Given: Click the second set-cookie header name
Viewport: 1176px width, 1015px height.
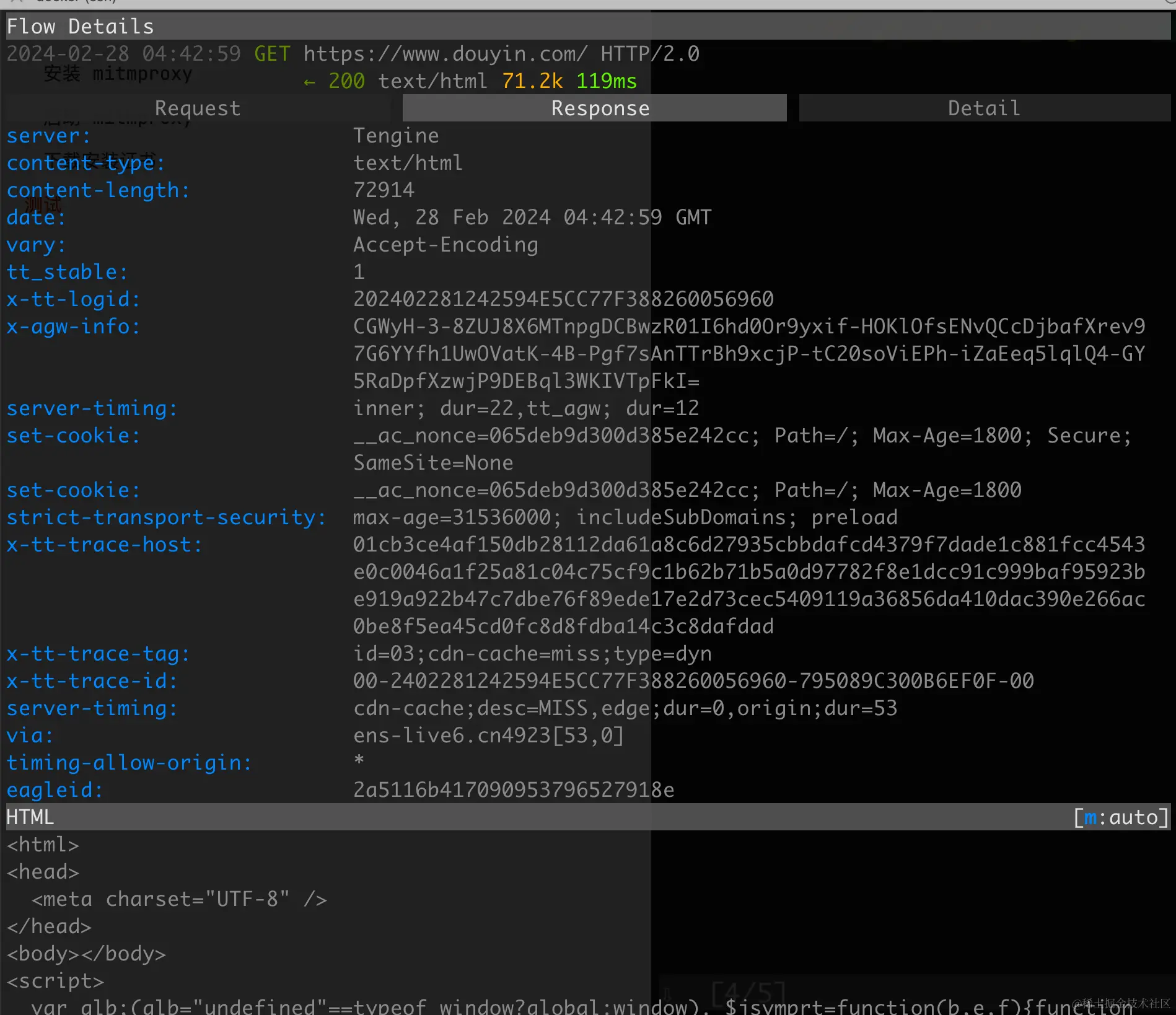Looking at the screenshot, I should click(73, 490).
